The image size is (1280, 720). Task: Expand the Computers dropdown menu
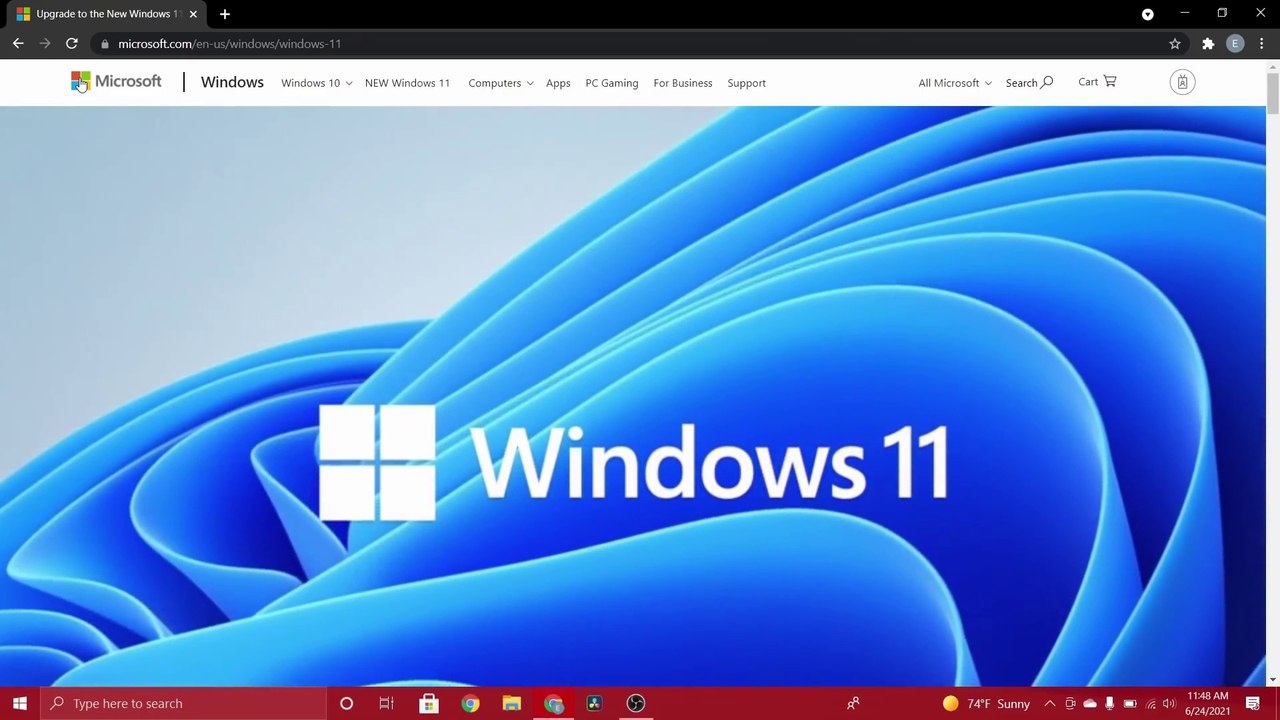(501, 83)
